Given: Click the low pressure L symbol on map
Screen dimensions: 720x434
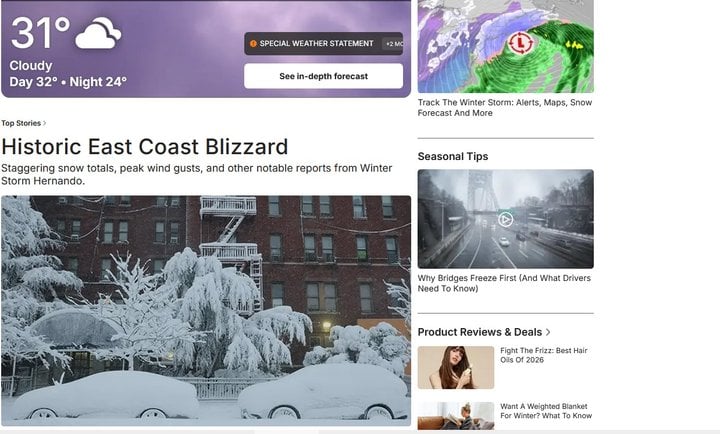Looking at the screenshot, I should pos(520,43).
